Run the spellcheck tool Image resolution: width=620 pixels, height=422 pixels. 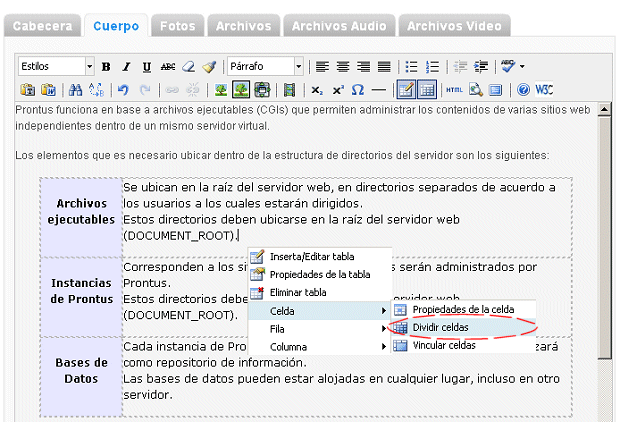pos(508,66)
